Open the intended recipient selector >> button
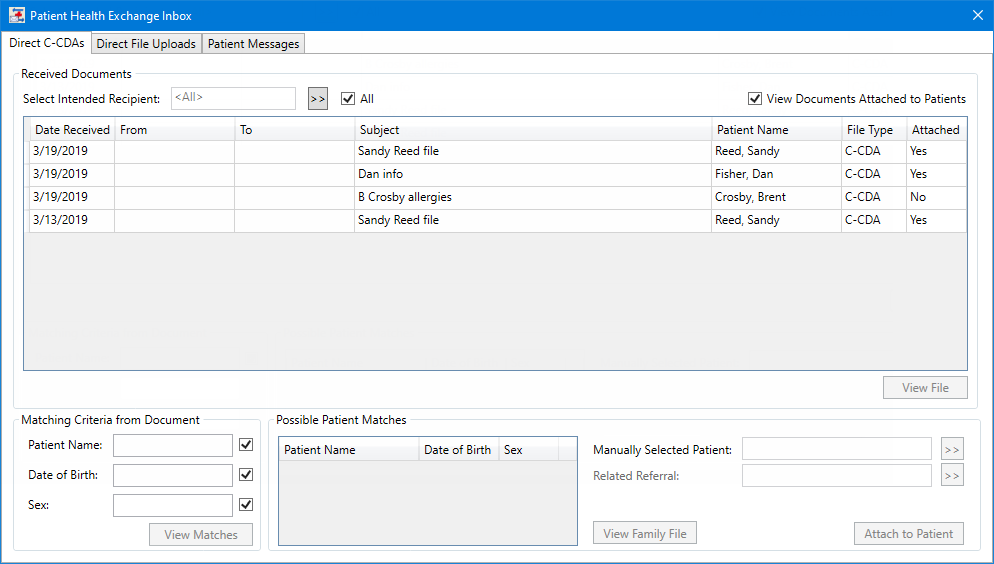The width and height of the screenshot is (994, 564). [x=318, y=99]
